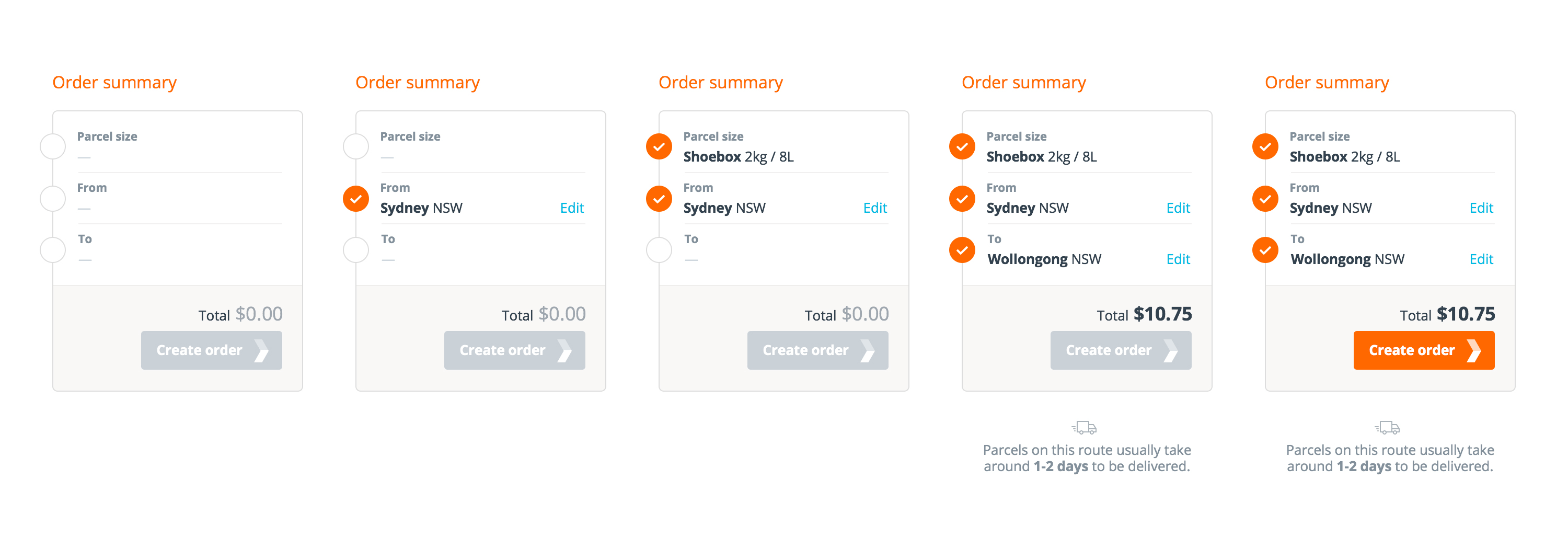Open Edit for Sydney NSW in the third card
This screenshot has height=548, width=1568.
click(875, 208)
